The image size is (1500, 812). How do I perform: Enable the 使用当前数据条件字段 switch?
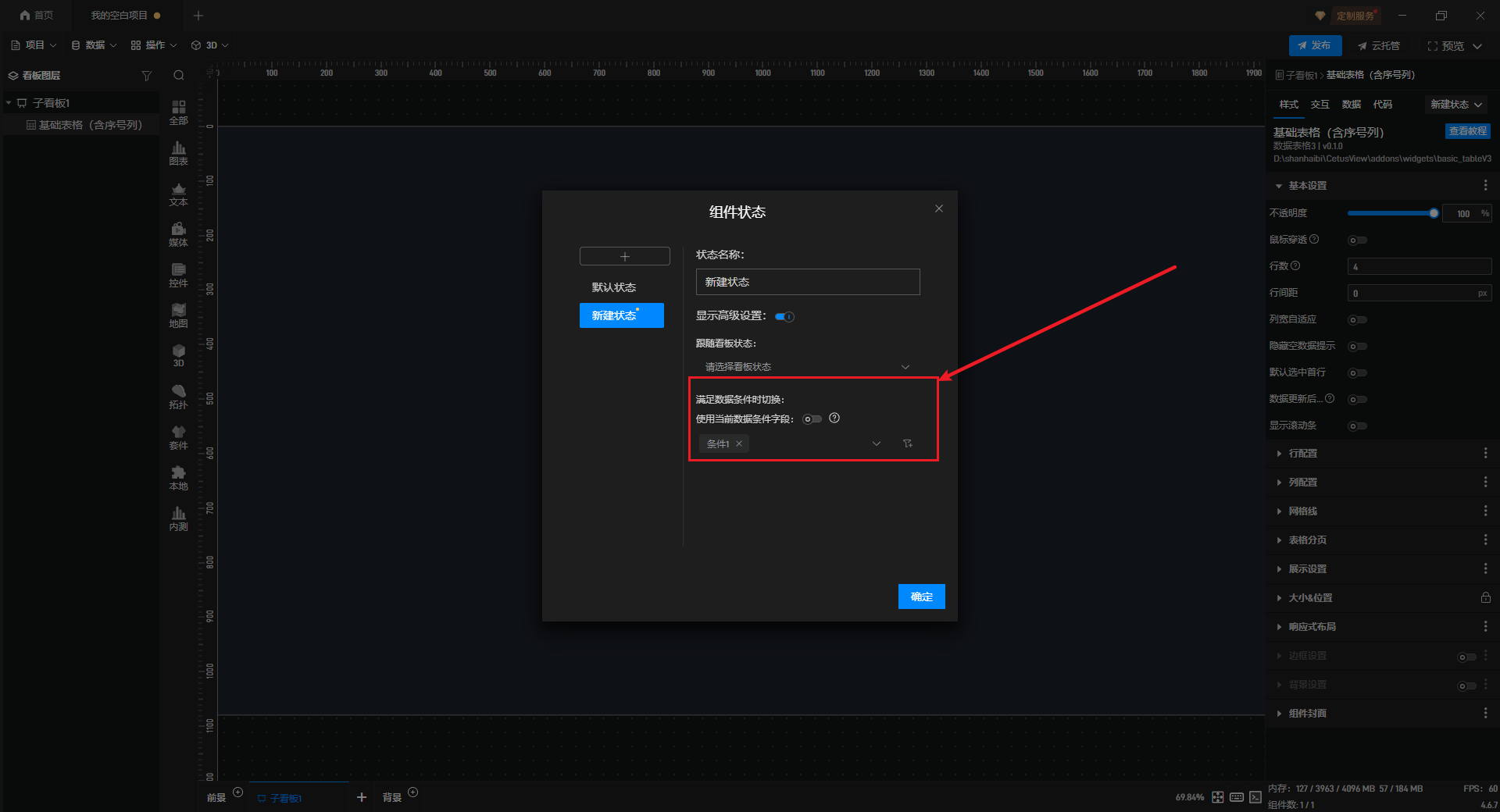[812, 419]
